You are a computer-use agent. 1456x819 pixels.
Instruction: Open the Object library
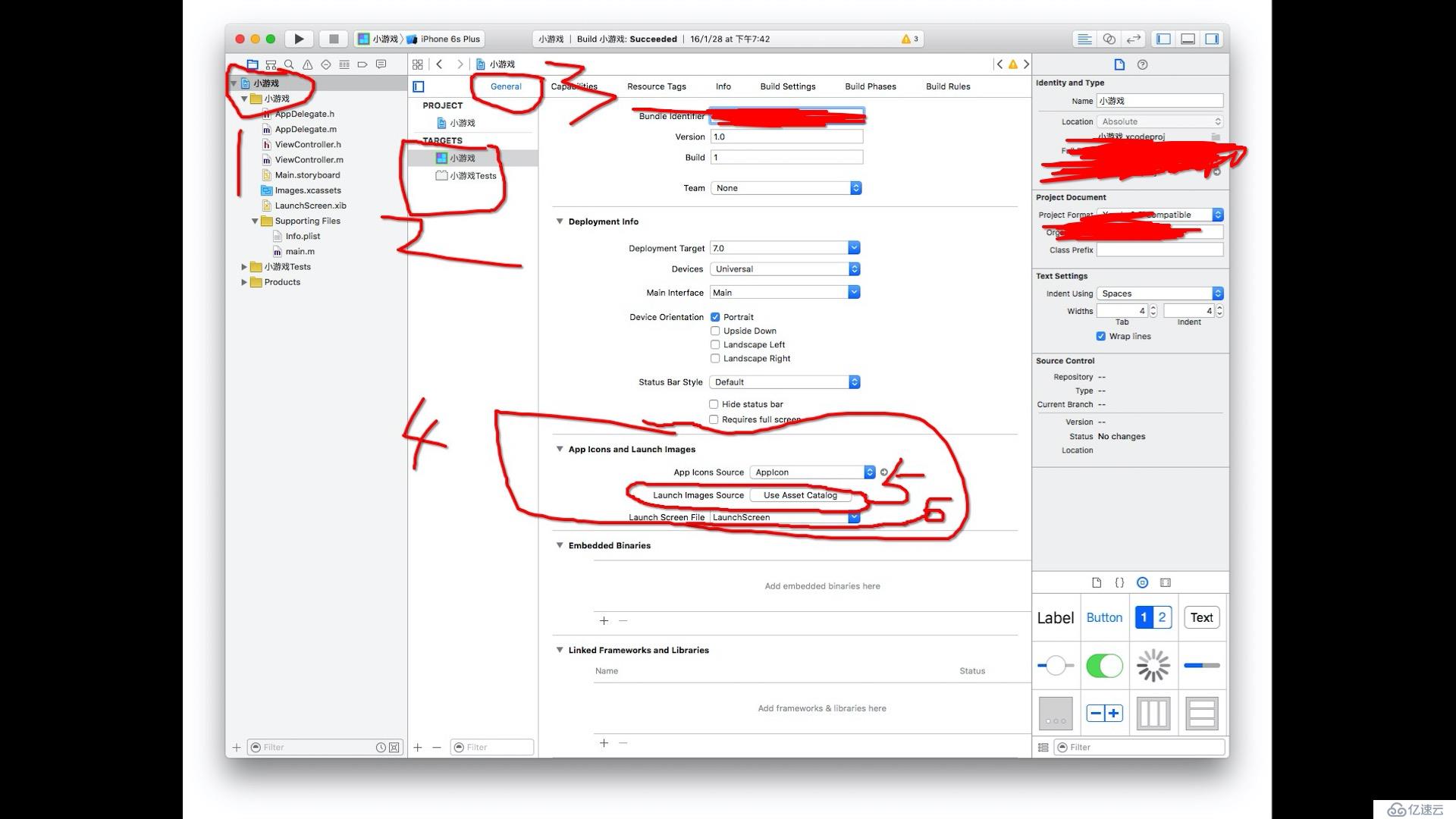[1142, 582]
